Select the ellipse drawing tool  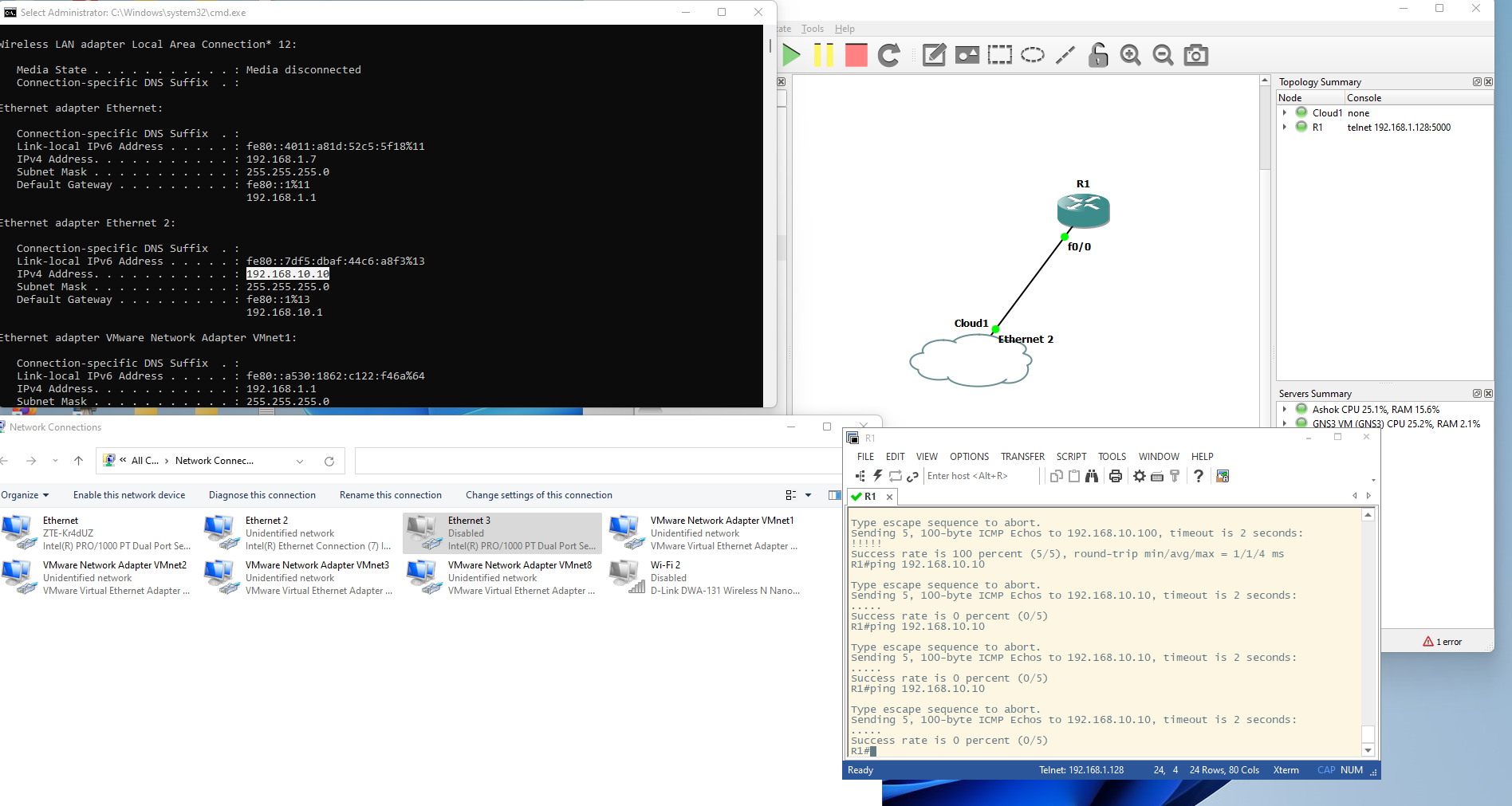point(1033,55)
